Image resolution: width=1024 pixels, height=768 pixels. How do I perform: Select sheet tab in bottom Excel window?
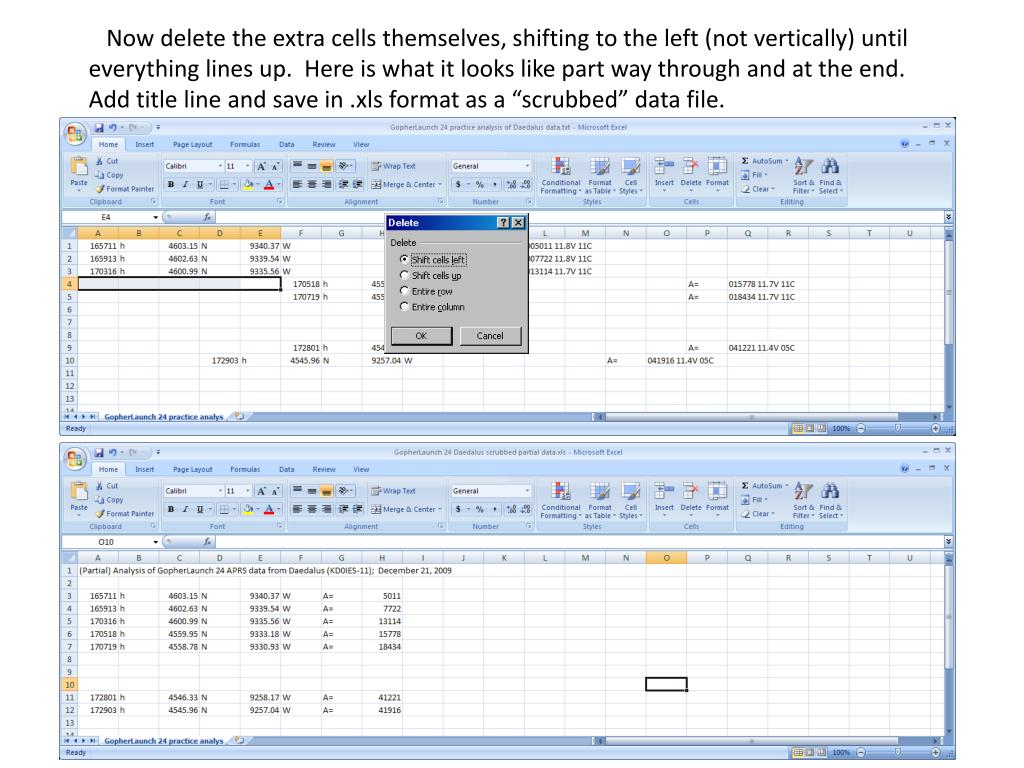click(x=163, y=741)
